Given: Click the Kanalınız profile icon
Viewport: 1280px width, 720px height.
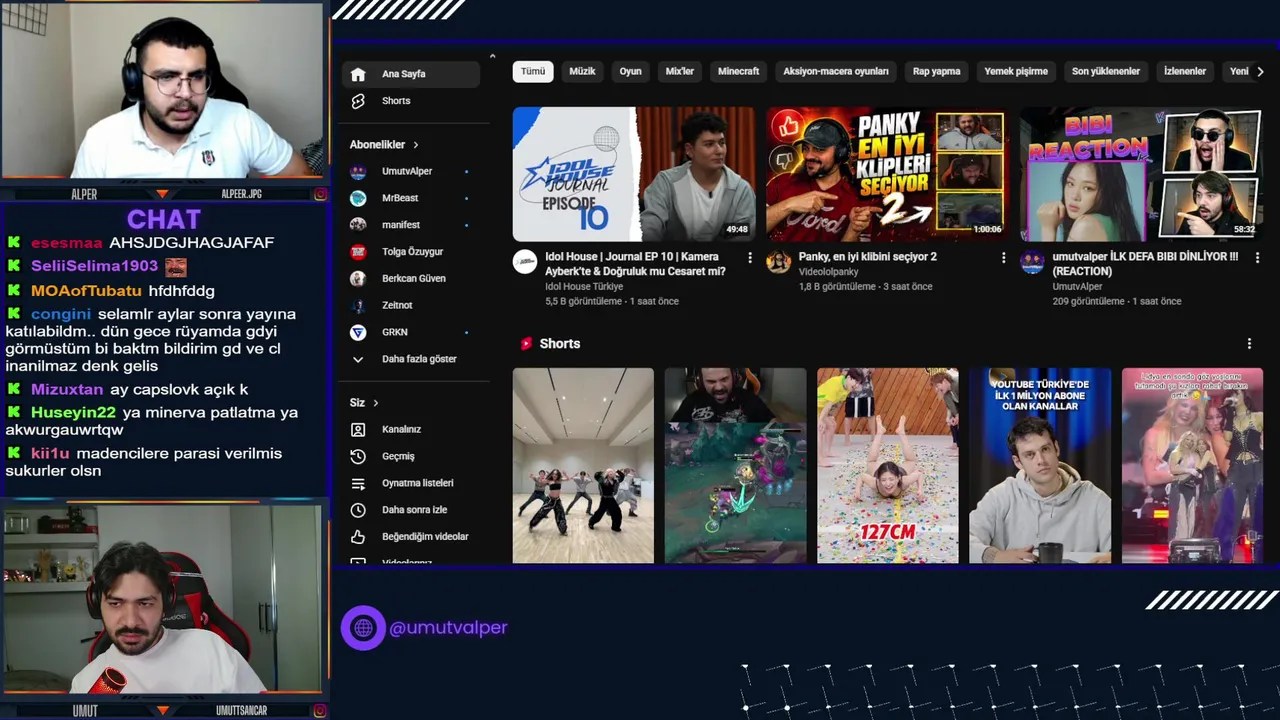Looking at the screenshot, I should point(358,429).
